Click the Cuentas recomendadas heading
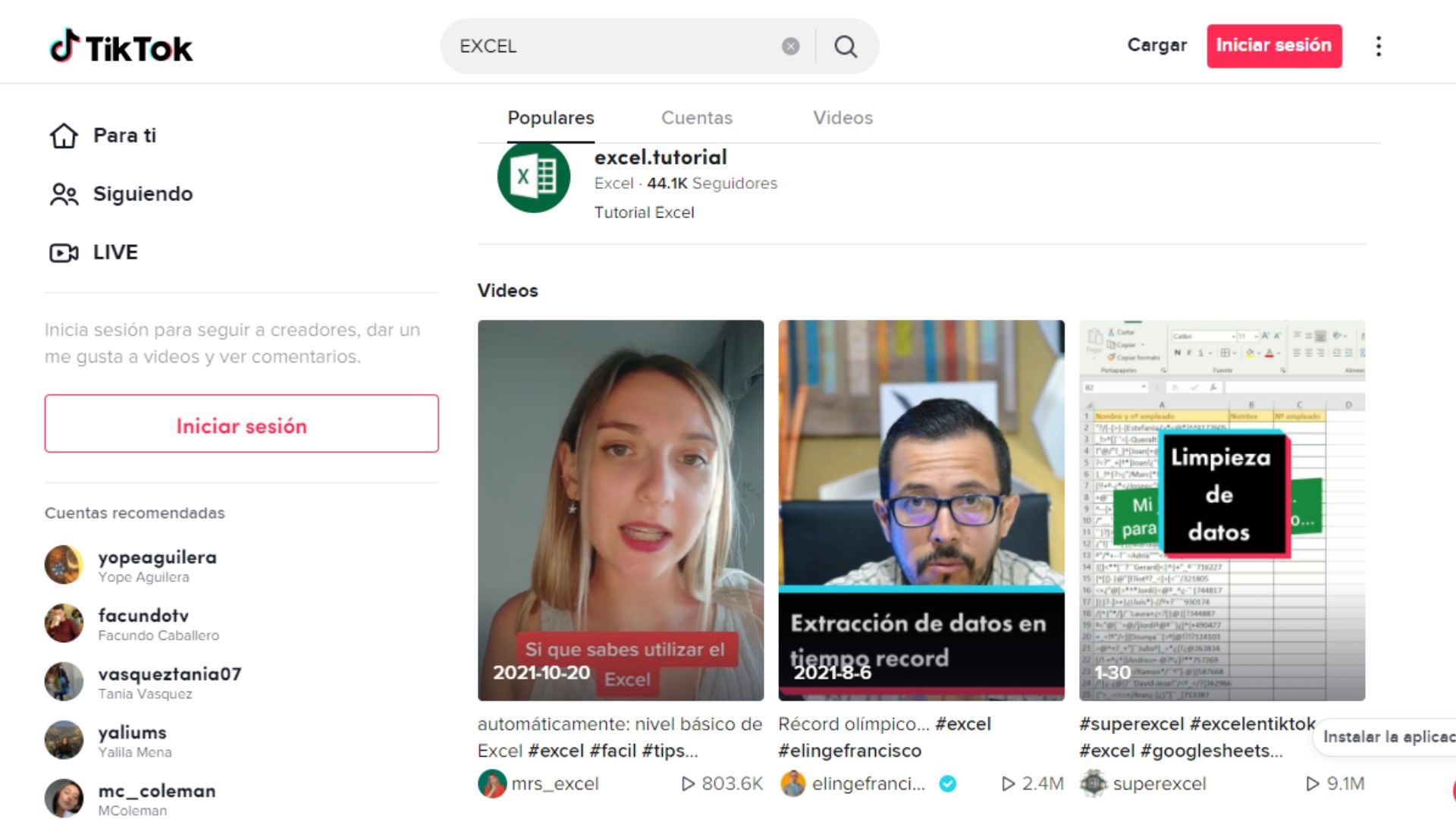The height and width of the screenshot is (819, 1456). pos(135,513)
